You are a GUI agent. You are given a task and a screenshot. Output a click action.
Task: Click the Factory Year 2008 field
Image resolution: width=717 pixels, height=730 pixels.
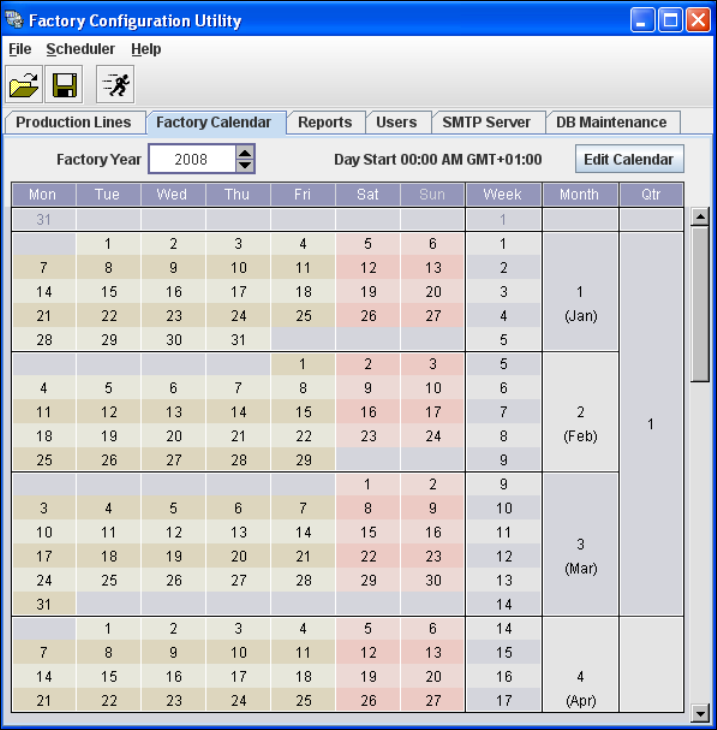192,159
